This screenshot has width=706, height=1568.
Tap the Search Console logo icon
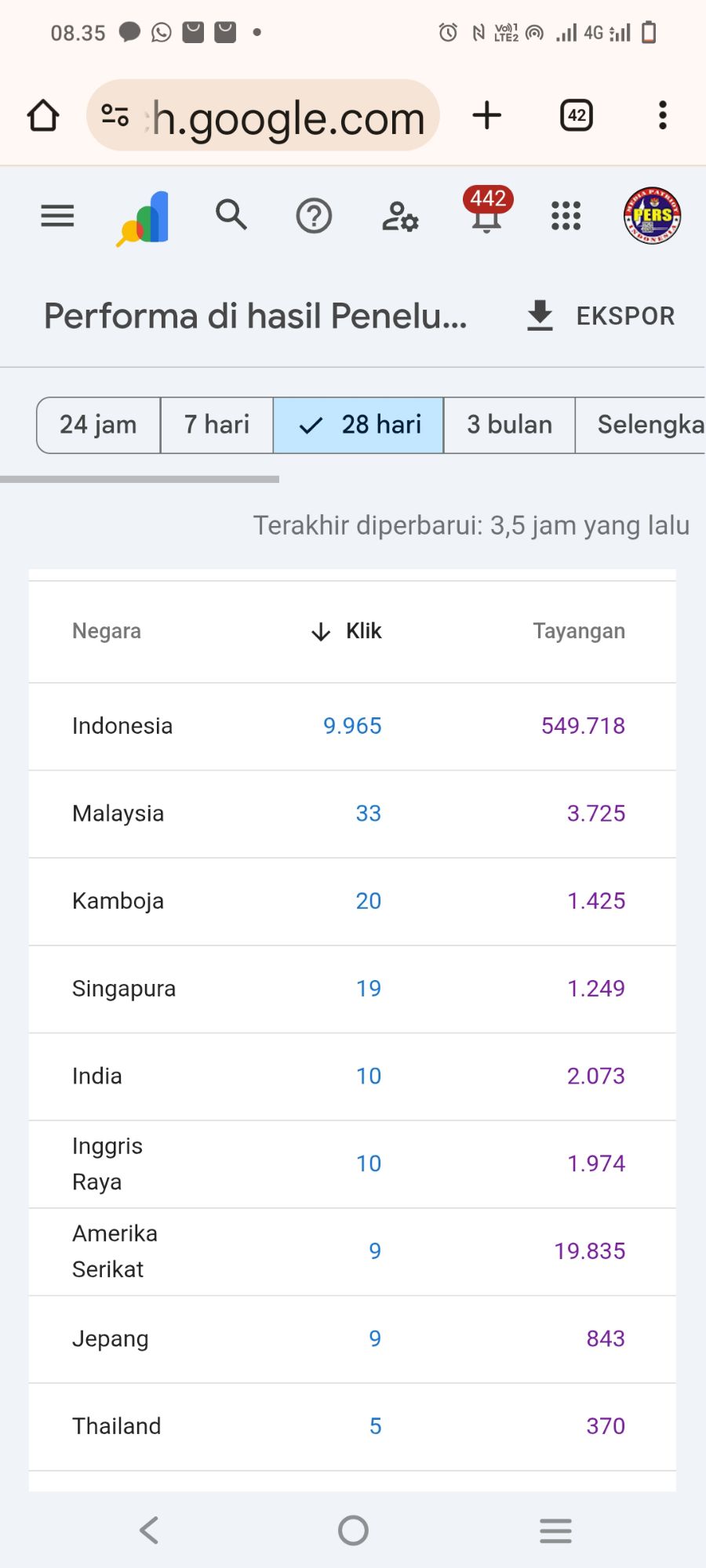(144, 218)
